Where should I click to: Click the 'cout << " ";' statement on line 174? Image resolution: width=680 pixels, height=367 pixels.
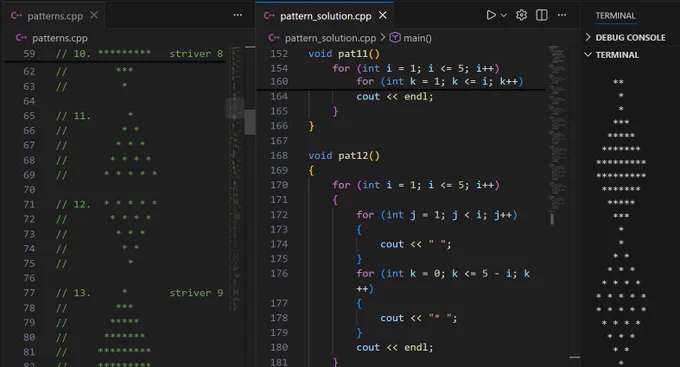[x=415, y=244]
